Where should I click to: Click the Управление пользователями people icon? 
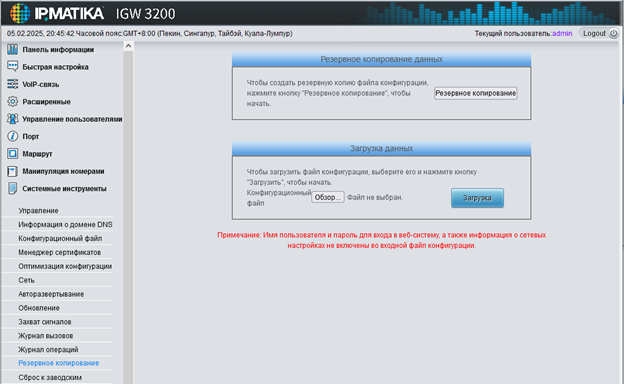point(12,119)
